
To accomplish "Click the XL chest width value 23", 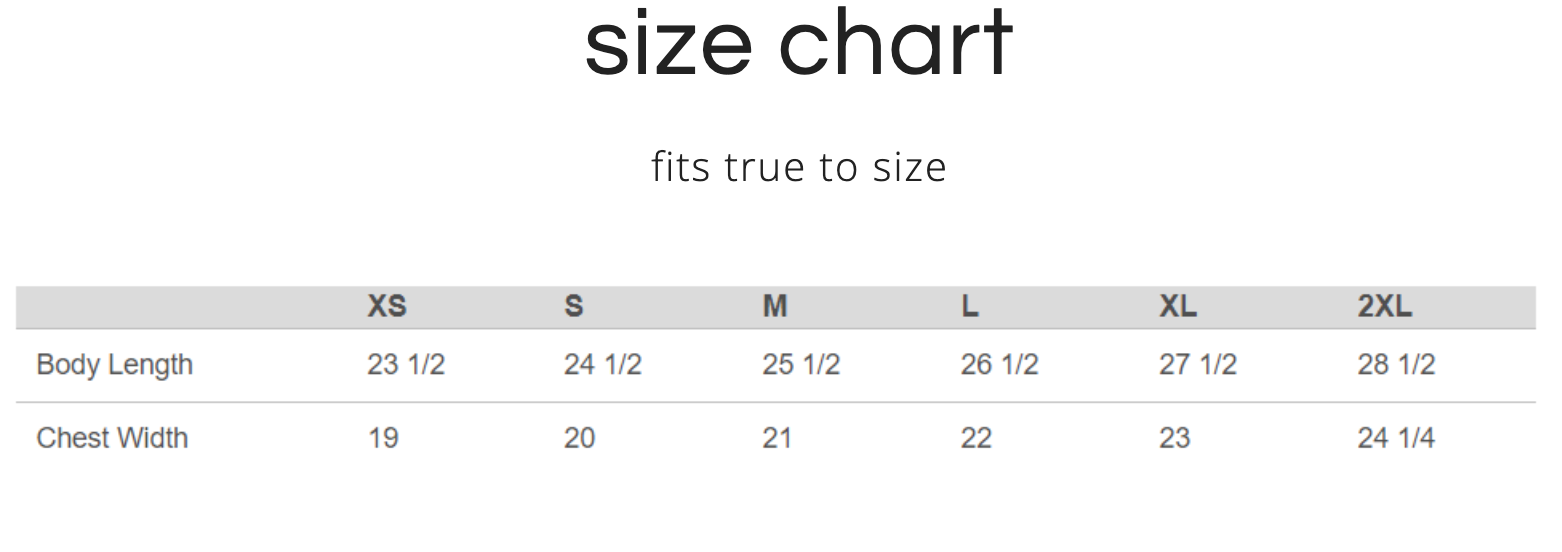I will click(1174, 438).
